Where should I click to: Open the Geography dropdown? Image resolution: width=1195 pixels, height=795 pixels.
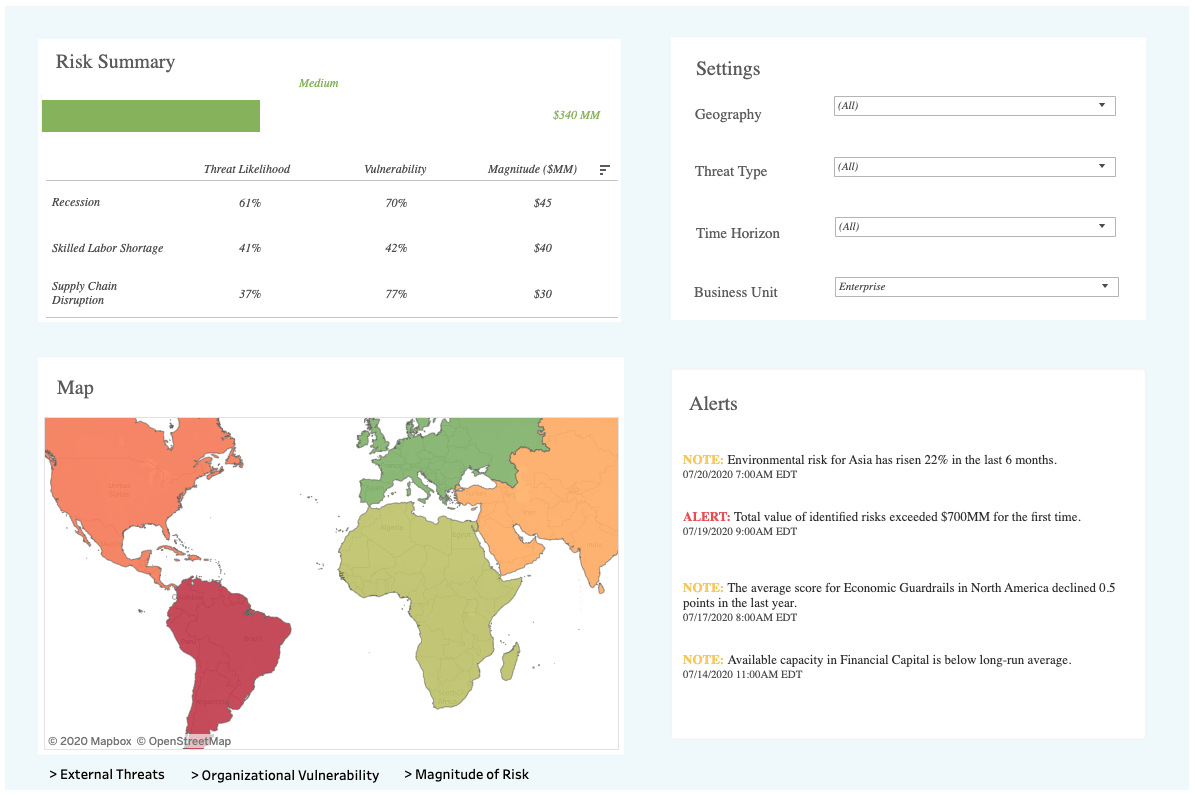pos(974,106)
